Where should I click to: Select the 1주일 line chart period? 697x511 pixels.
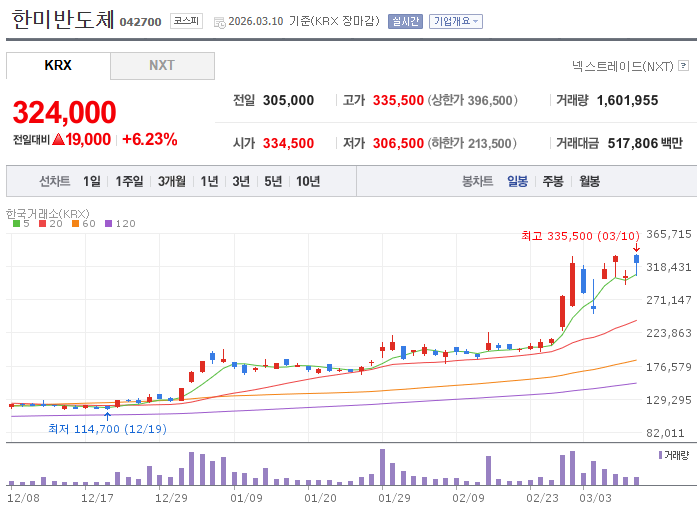click(x=129, y=181)
